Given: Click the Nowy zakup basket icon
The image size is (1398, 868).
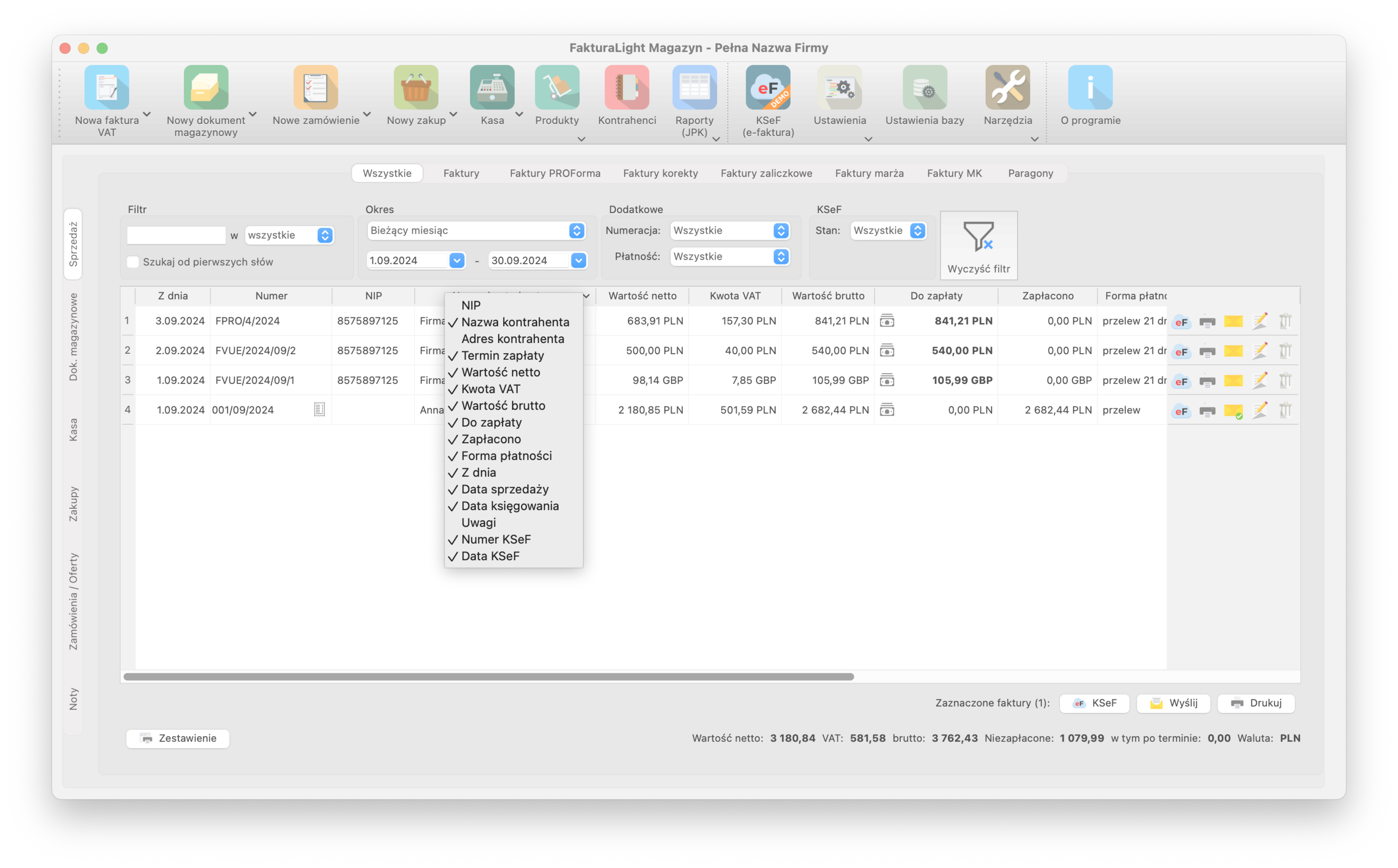Looking at the screenshot, I should (416, 87).
